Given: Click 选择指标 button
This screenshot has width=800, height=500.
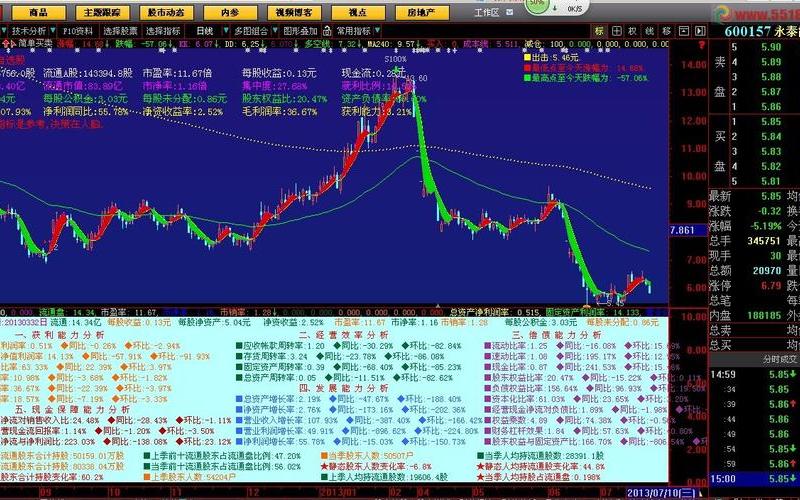Looking at the screenshot, I should 163,31.
